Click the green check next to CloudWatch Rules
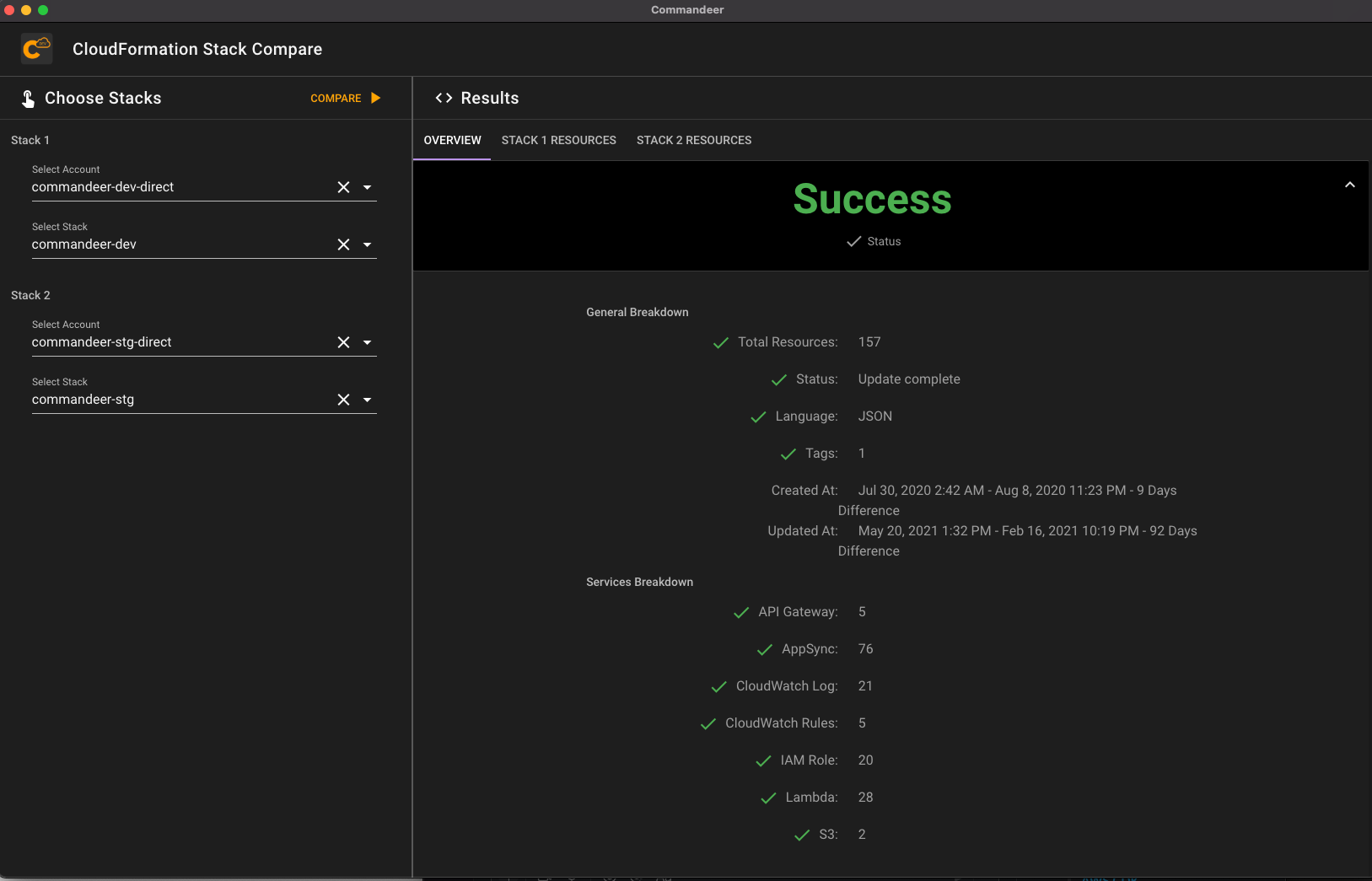Viewport: 1372px width, 881px height. click(708, 723)
